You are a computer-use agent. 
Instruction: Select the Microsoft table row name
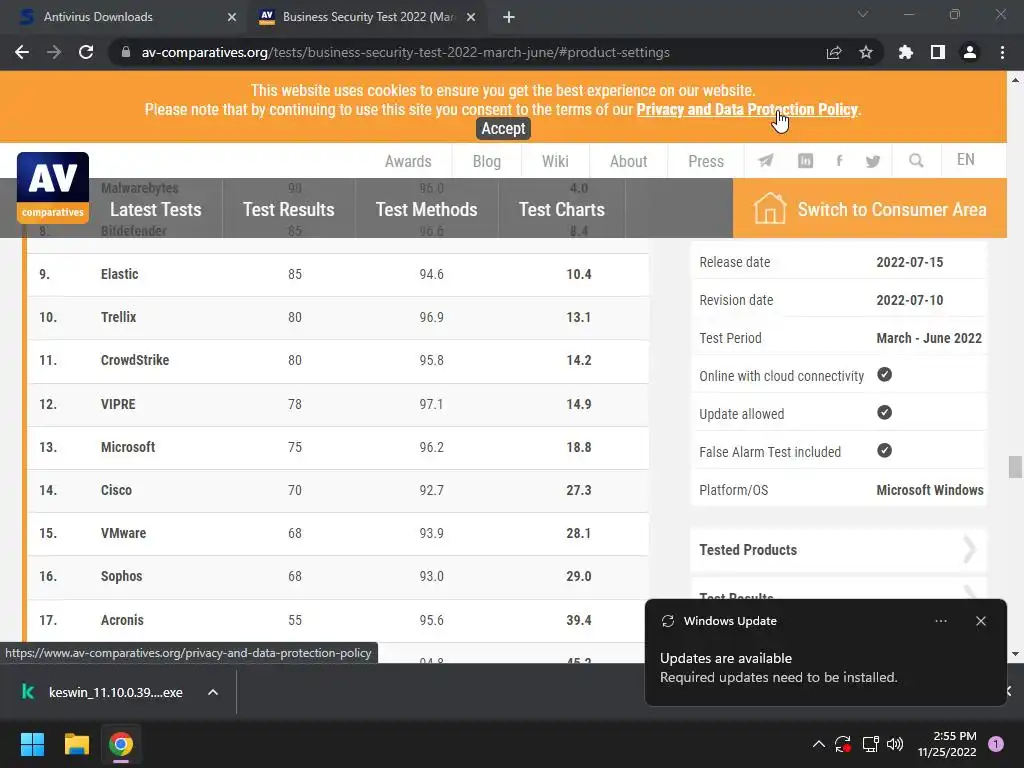pos(128,447)
